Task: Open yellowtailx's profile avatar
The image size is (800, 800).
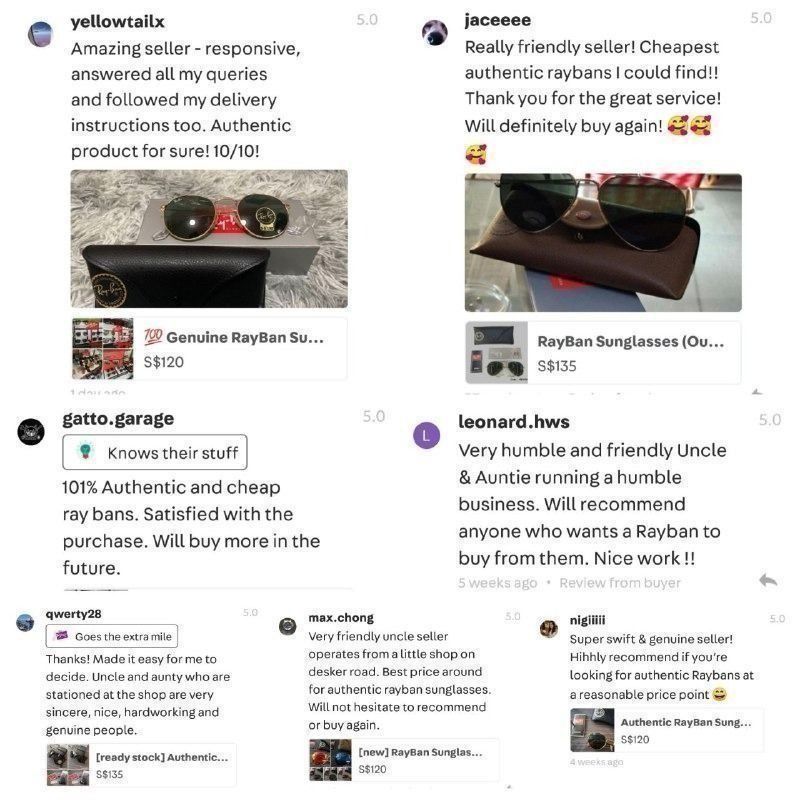Action: 40,34
